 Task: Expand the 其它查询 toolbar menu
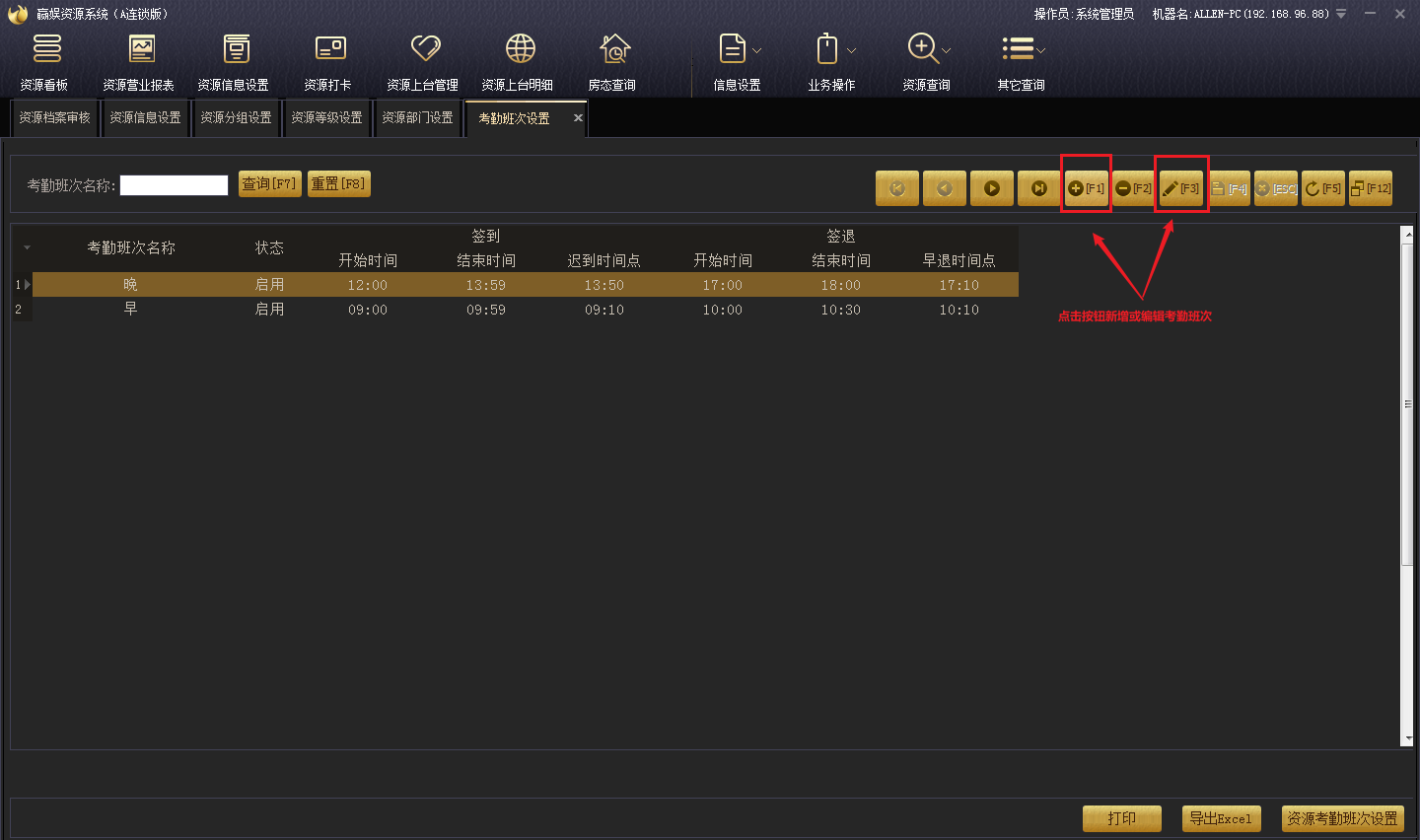pyautogui.click(x=1022, y=61)
